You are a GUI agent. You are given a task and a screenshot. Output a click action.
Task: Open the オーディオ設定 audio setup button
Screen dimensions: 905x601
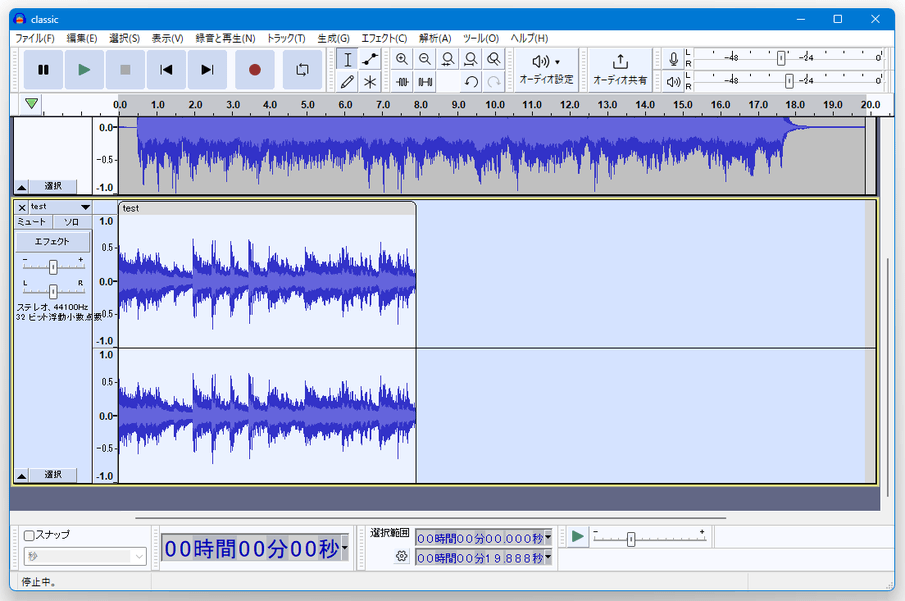(x=546, y=70)
